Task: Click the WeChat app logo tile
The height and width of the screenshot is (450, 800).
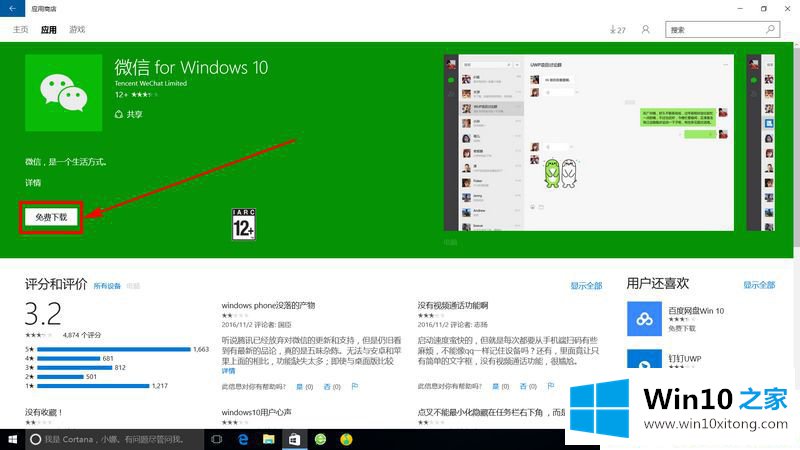Action: (64, 93)
